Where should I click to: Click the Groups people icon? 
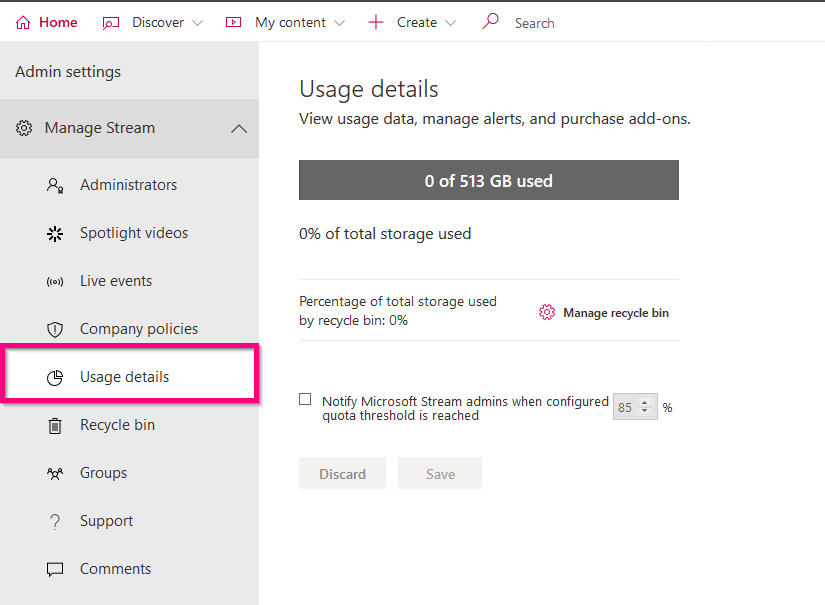(x=55, y=474)
